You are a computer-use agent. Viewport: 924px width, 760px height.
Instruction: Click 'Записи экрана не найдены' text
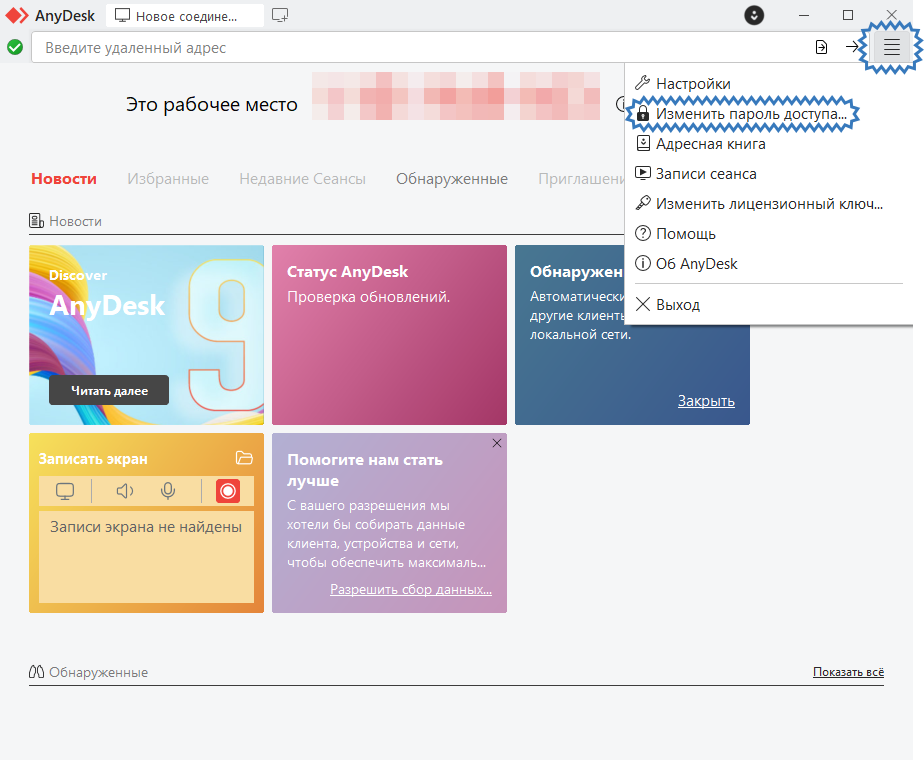click(146, 527)
